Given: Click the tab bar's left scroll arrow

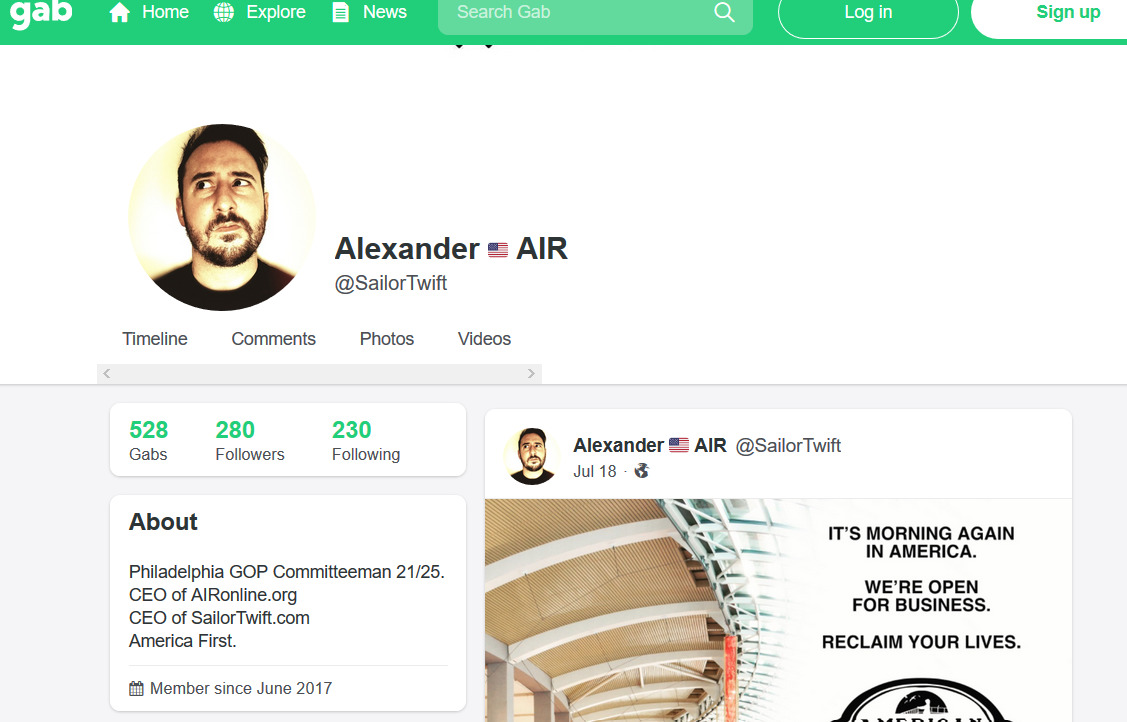Looking at the screenshot, I should [x=106, y=374].
